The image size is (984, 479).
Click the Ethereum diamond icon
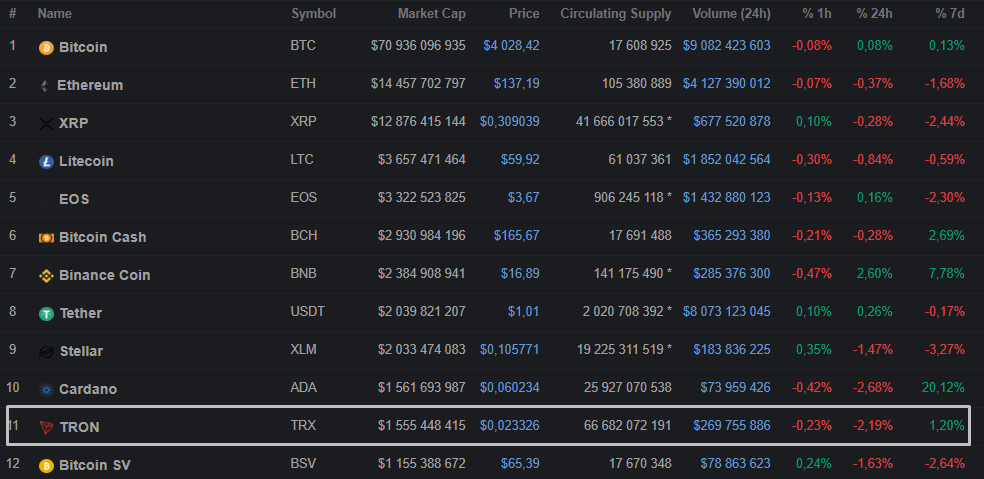(x=45, y=85)
